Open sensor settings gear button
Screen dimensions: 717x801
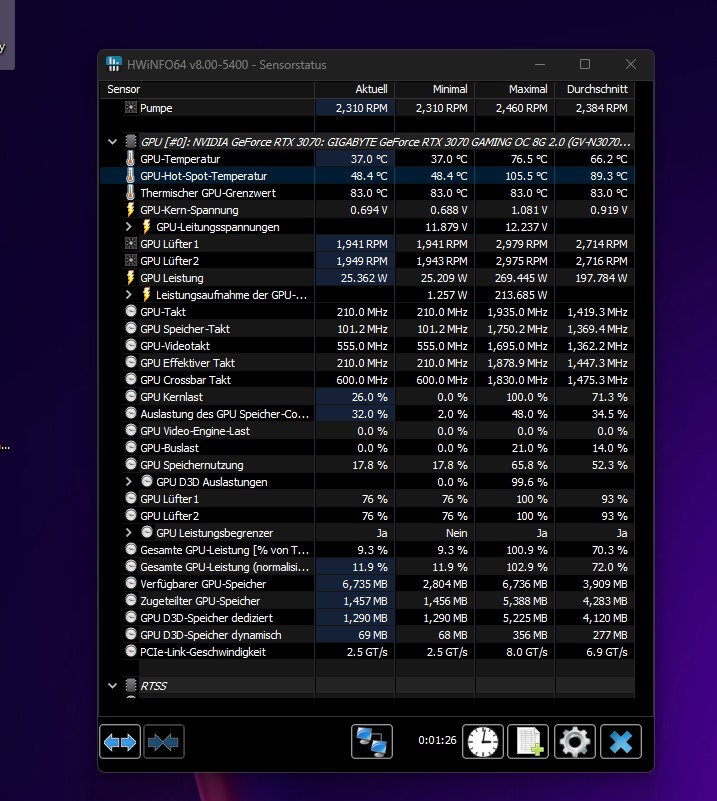[575, 741]
